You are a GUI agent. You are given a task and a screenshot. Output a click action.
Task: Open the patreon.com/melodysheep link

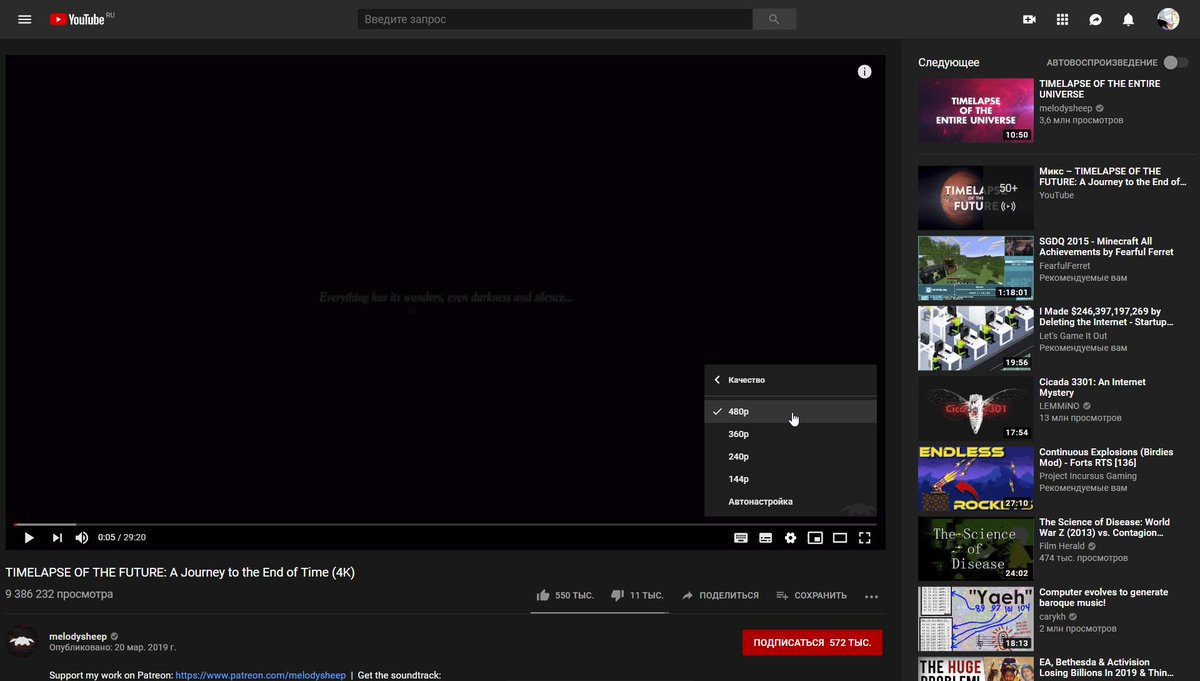click(x=260, y=676)
